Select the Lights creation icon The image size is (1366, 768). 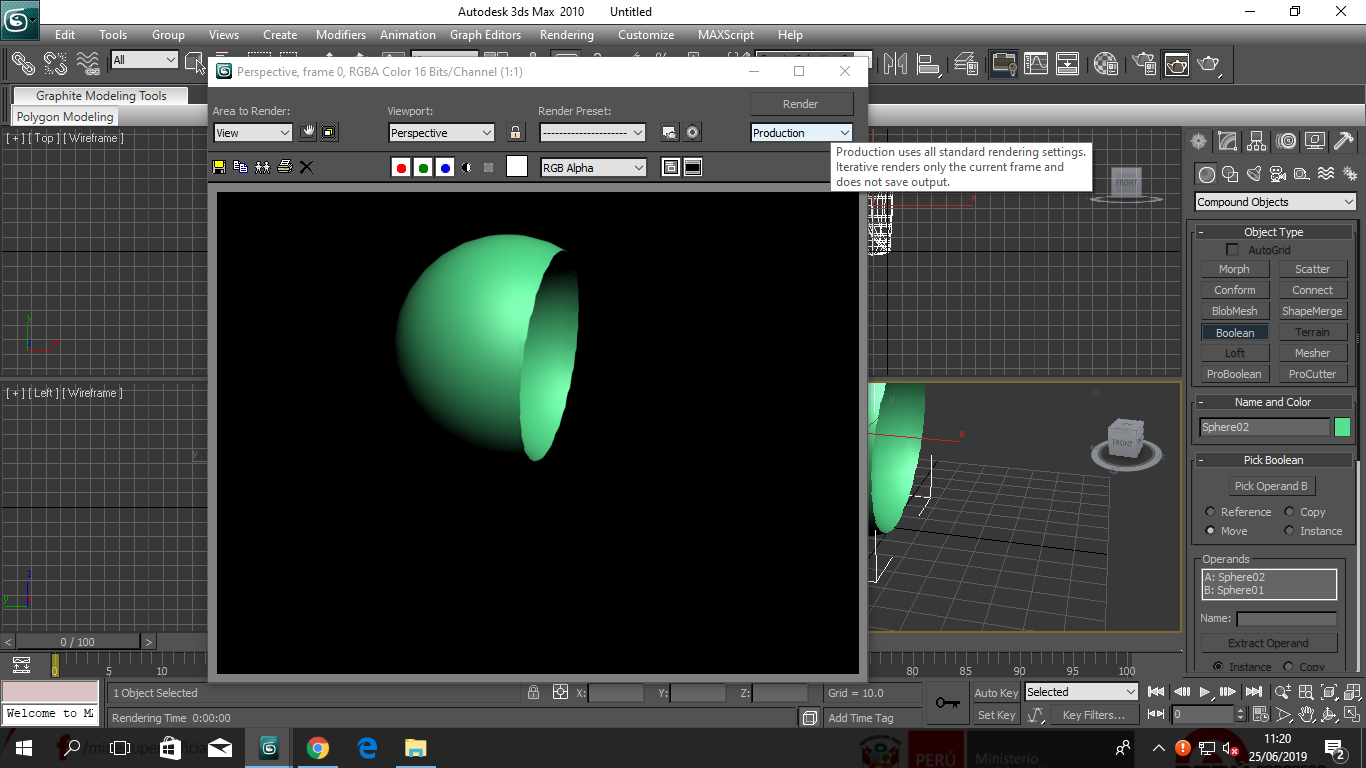click(1254, 174)
